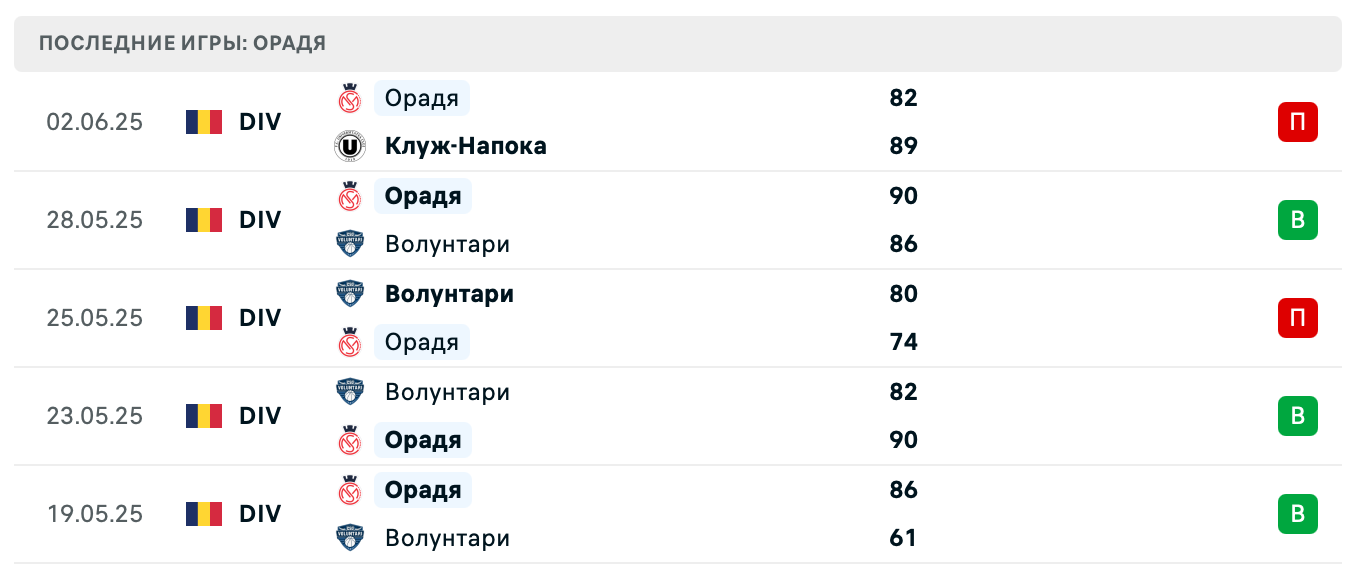The image size is (1354, 578).
Task: Click red loss badge for 25.05.25 game
Action: (x=1297, y=318)
